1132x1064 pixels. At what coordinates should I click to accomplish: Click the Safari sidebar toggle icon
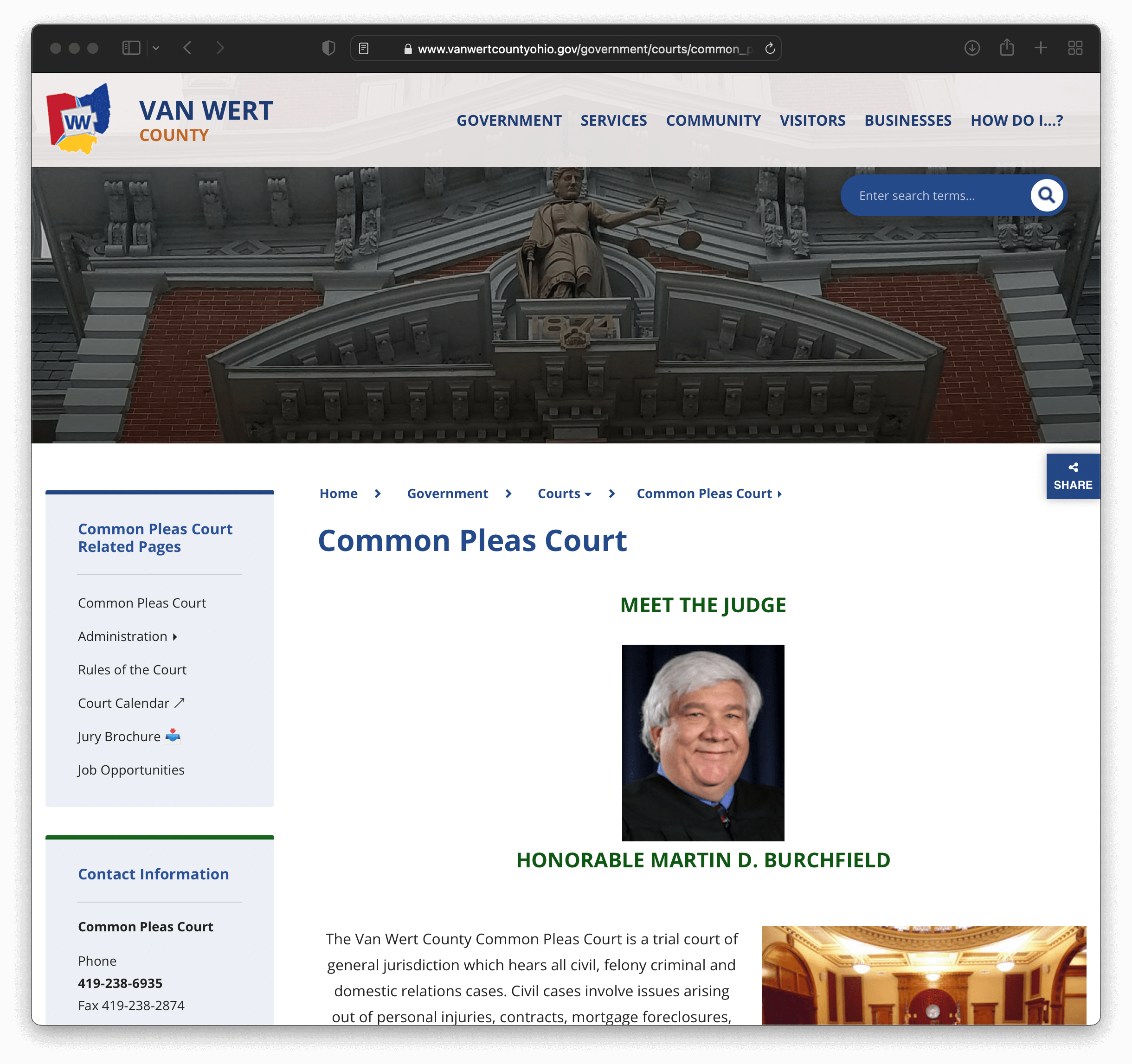[131, 48]
